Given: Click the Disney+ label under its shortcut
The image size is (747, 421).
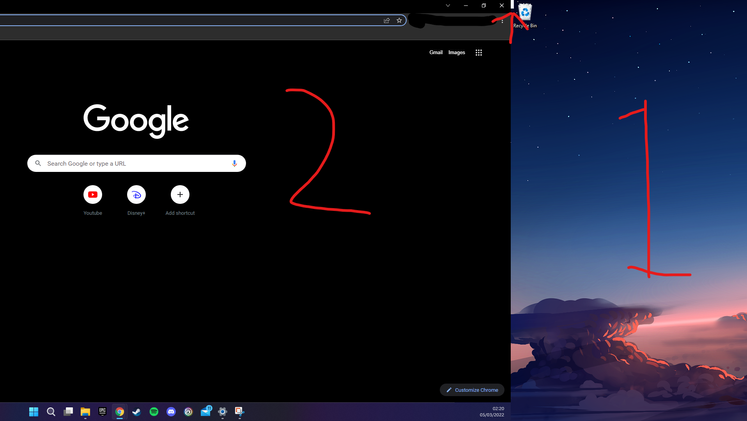Looking at the screenshot, I should 136,213.
